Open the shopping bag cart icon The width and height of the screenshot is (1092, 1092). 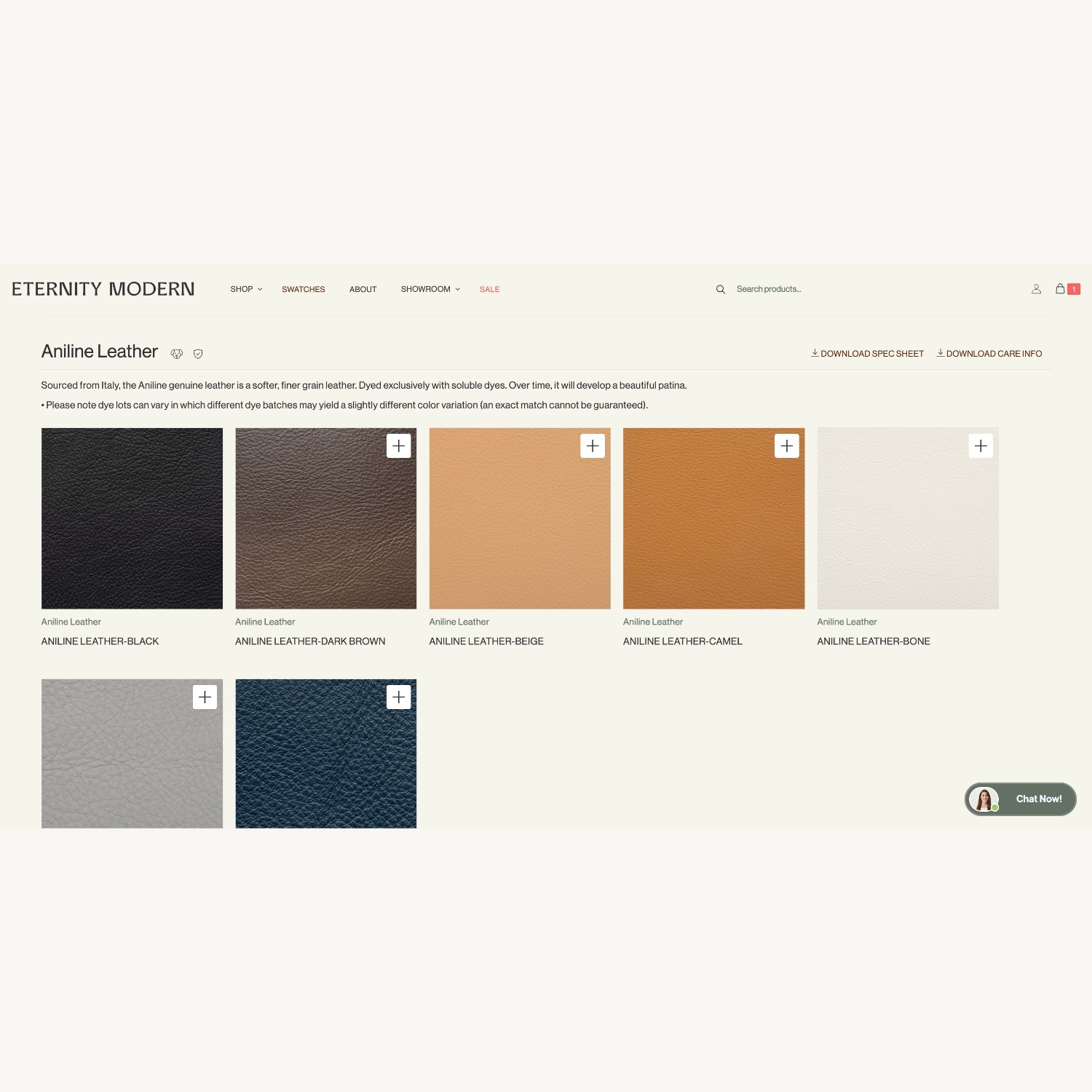click(x=1061, y=288)
